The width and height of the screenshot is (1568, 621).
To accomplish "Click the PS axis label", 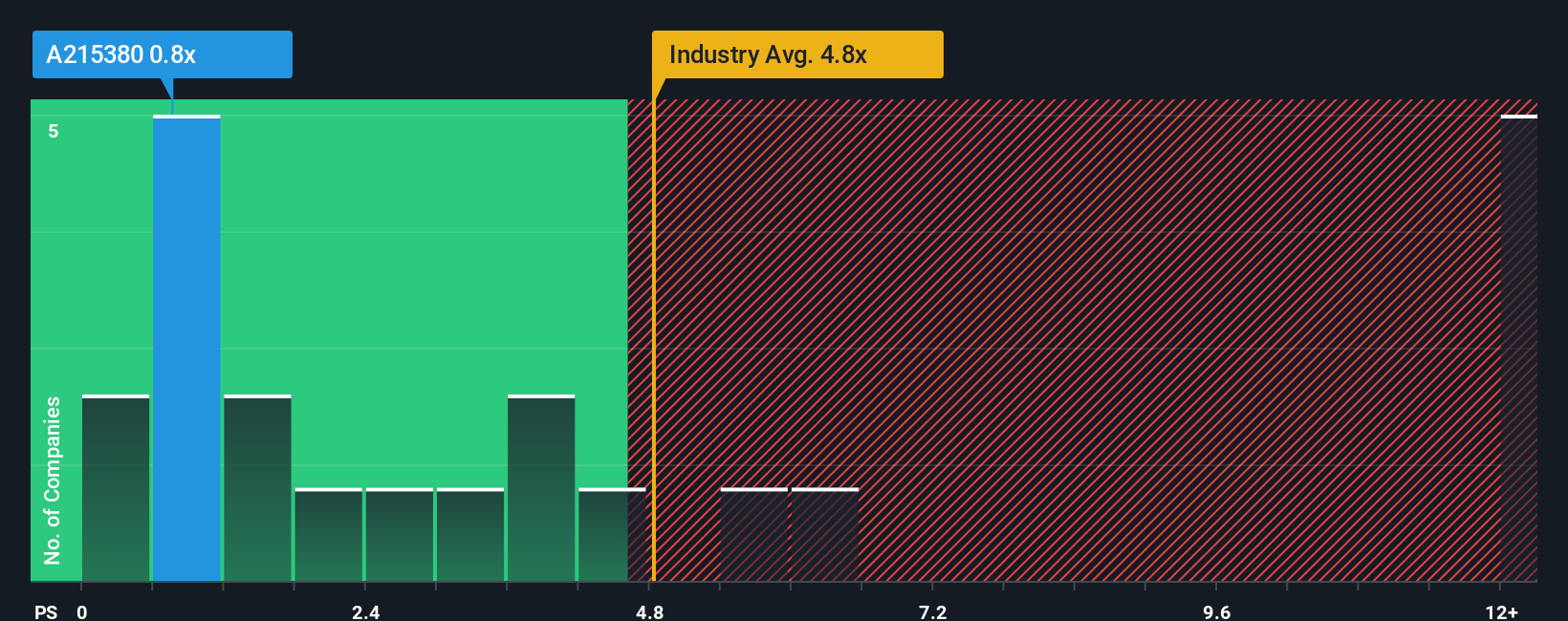I will coord(46,611).
